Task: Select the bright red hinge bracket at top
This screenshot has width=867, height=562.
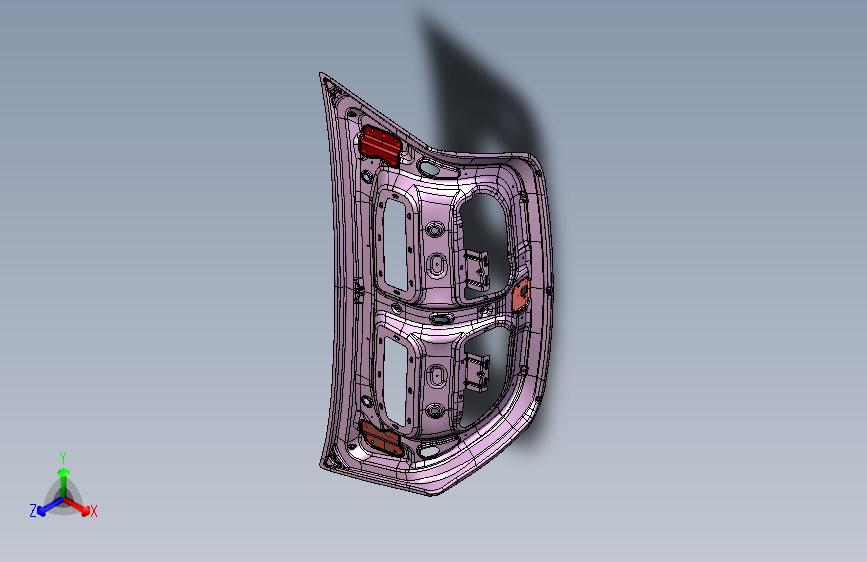Action: [x=380, y=145]
